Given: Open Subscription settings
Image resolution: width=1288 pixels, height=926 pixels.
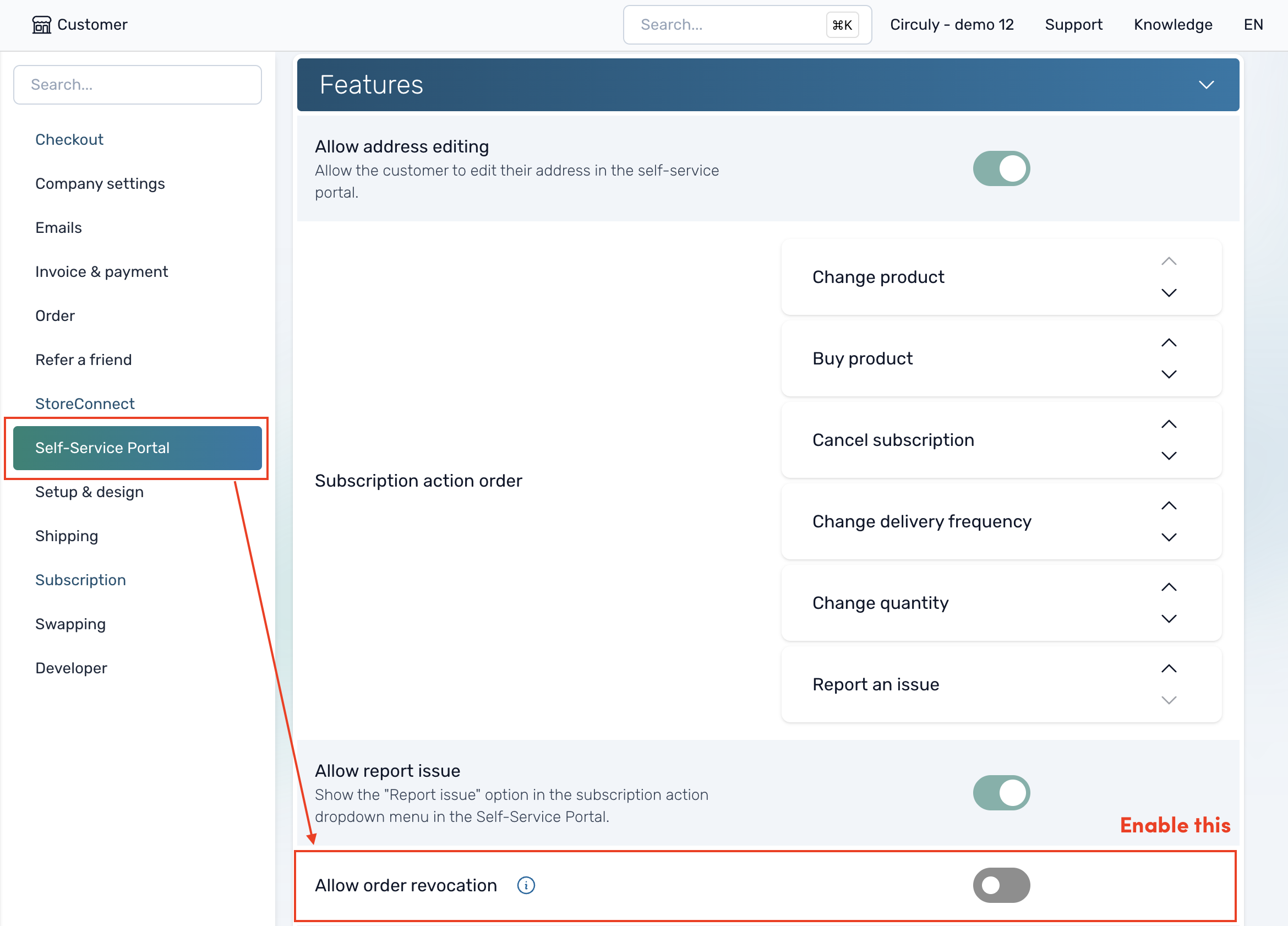Looking at the screenshot, I should tap(81, 580).
